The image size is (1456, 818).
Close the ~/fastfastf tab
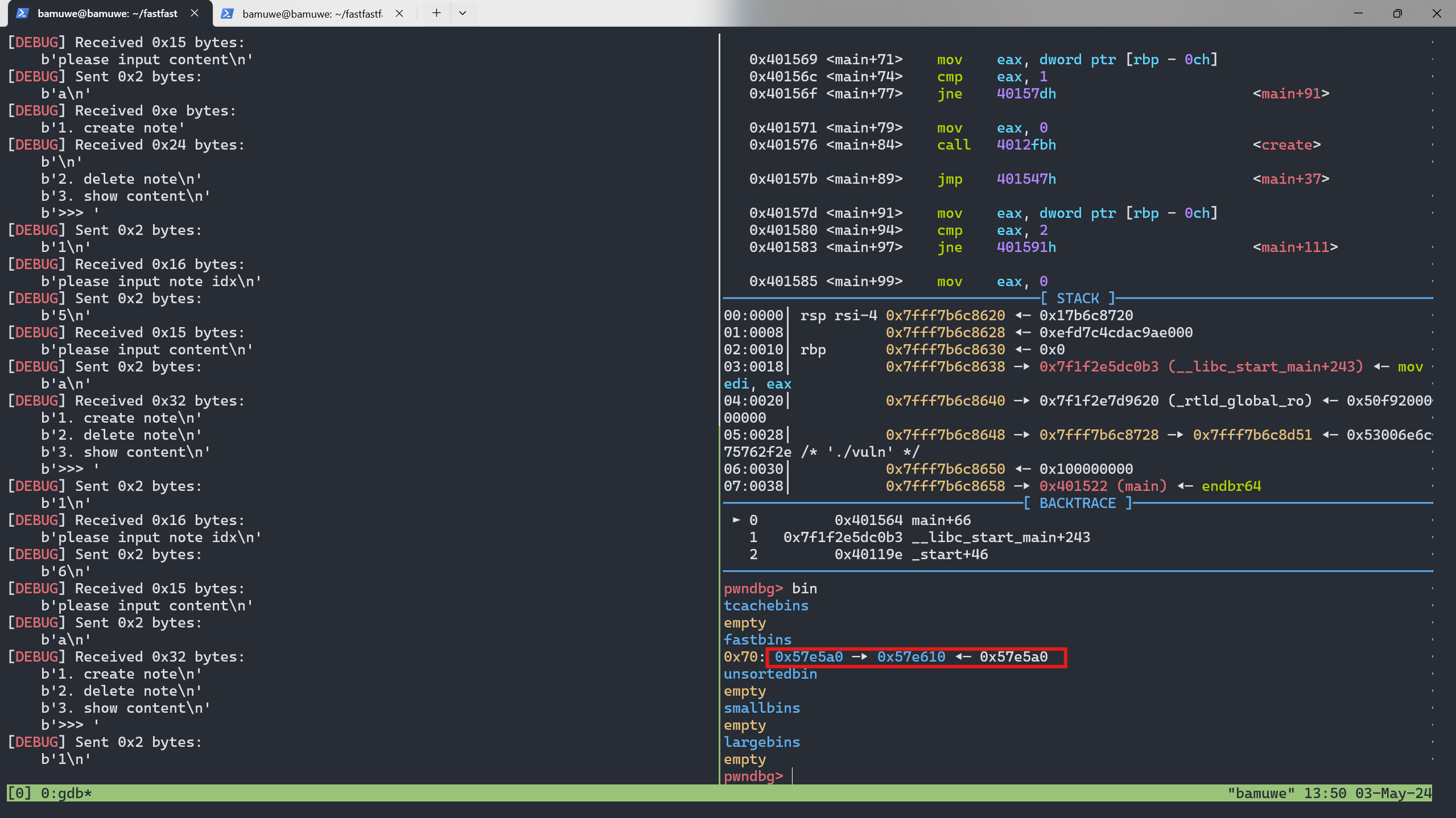[x=399, y=13]
